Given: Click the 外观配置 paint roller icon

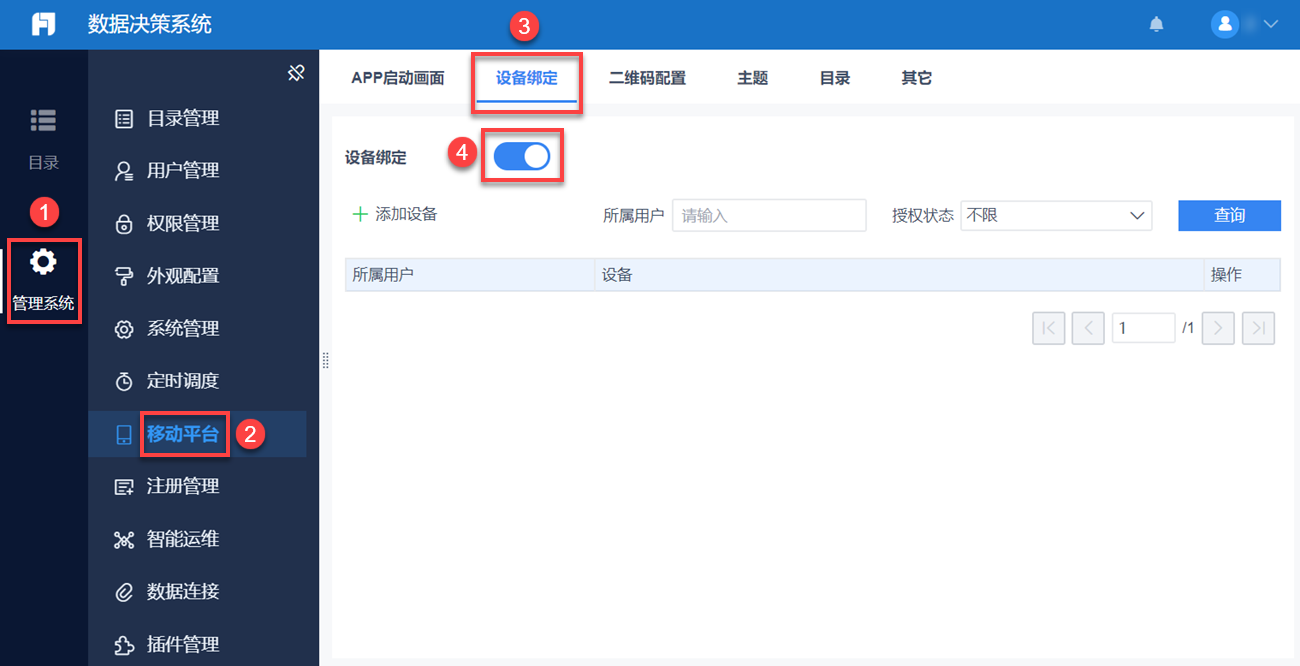Looking at the screenshot, I should 124,276.
